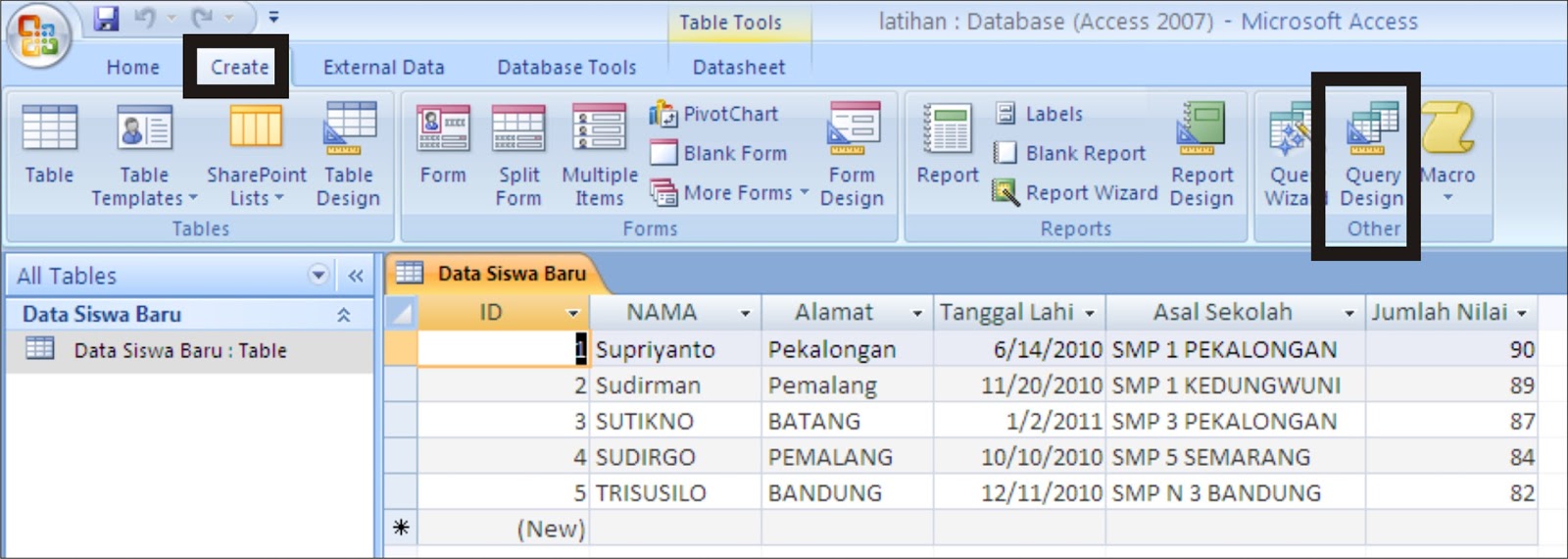Open the All Tables navigation dropdown
The image size is (1568, 559).
click(x=318, y=275)
